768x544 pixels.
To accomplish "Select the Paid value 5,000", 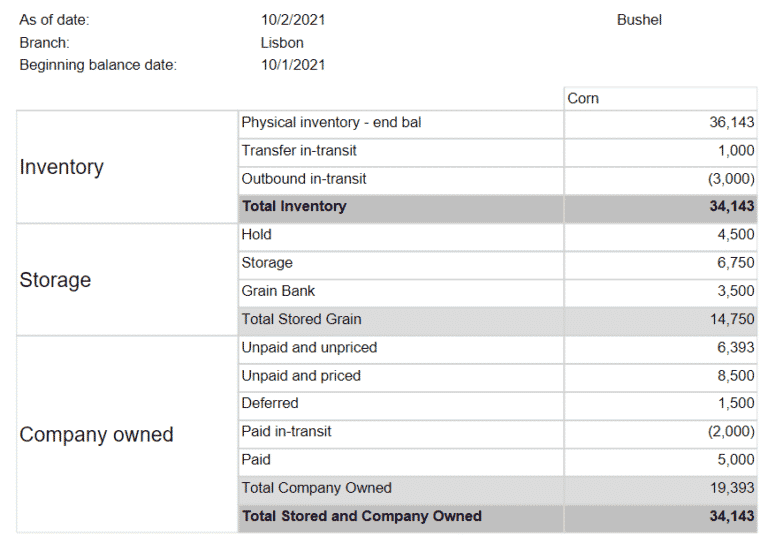I will coord(735,460).
